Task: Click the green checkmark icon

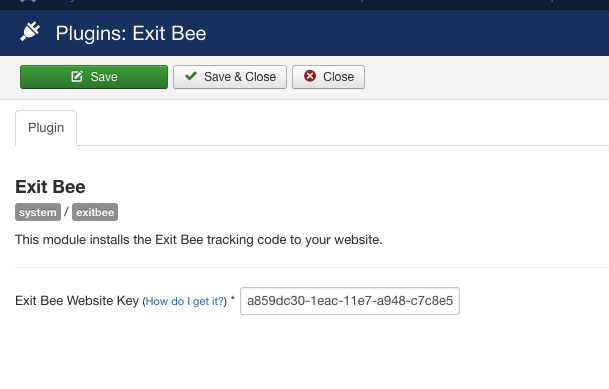Action: (x=191, y=76)
